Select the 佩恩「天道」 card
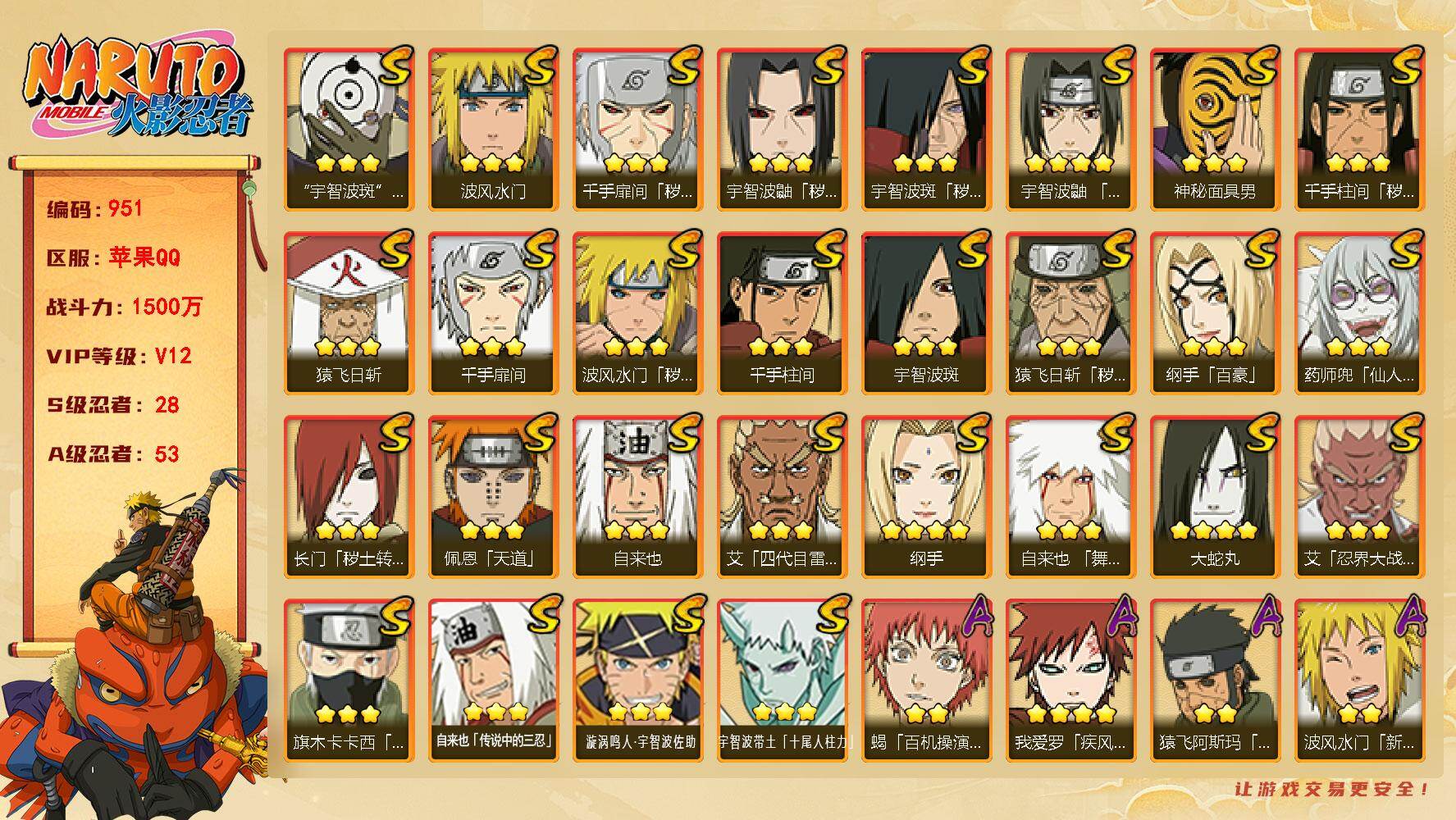This screenshot has height=820, width=1456. coord(493,497)
